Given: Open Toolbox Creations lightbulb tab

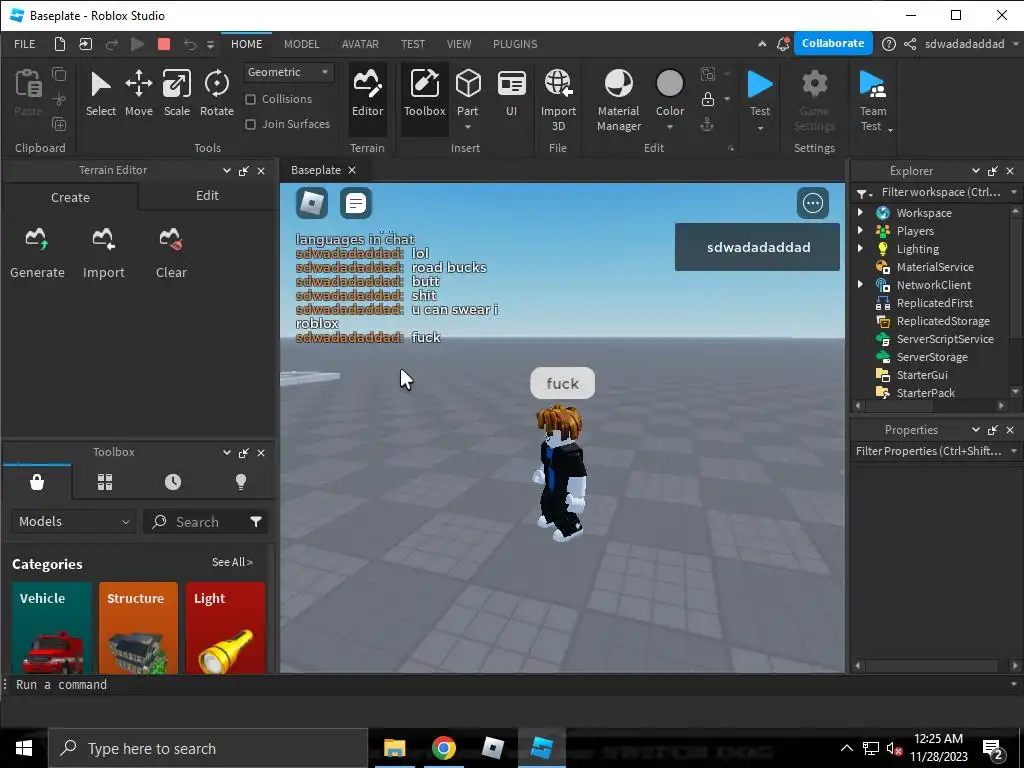Looking at the screenshot, I should [x=241, y=482].
